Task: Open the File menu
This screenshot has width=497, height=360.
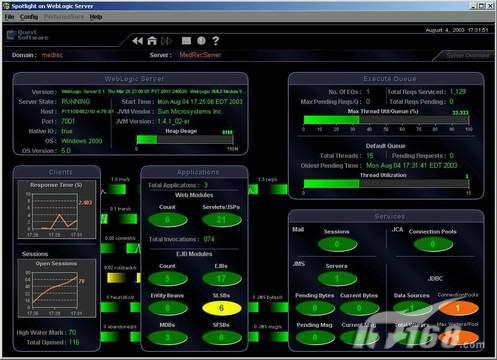Action: pyautogui.click(x=9, y=17)
